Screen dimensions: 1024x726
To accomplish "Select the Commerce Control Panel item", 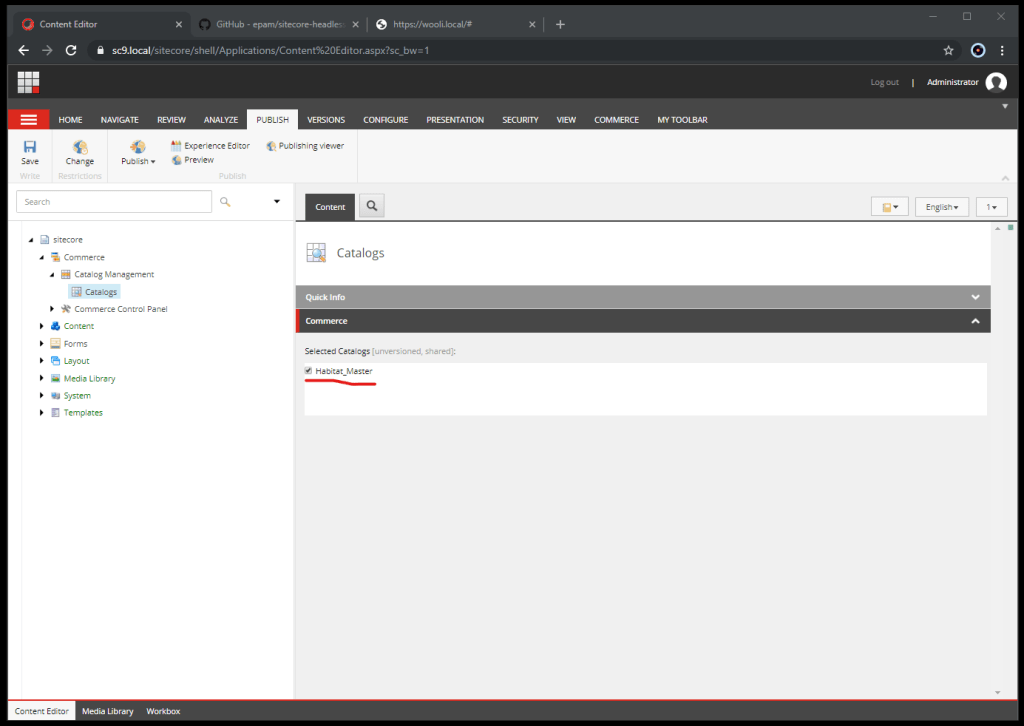I will coord(121,309).
